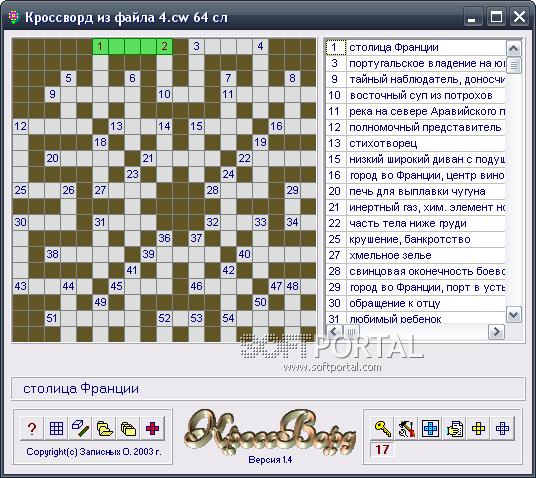The height and width of the screenshot is (478, 536).
Task: Click the clue text field 'столица Франции'
Action: [268, 389]
